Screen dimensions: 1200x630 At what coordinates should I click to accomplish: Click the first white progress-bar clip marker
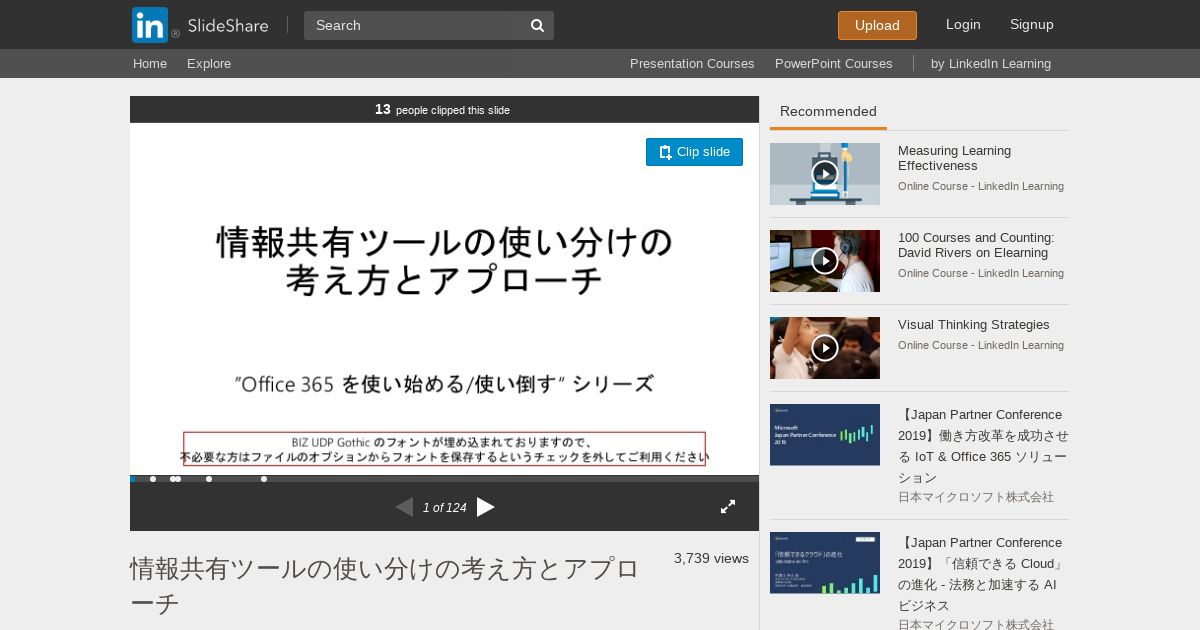(153, 479)
